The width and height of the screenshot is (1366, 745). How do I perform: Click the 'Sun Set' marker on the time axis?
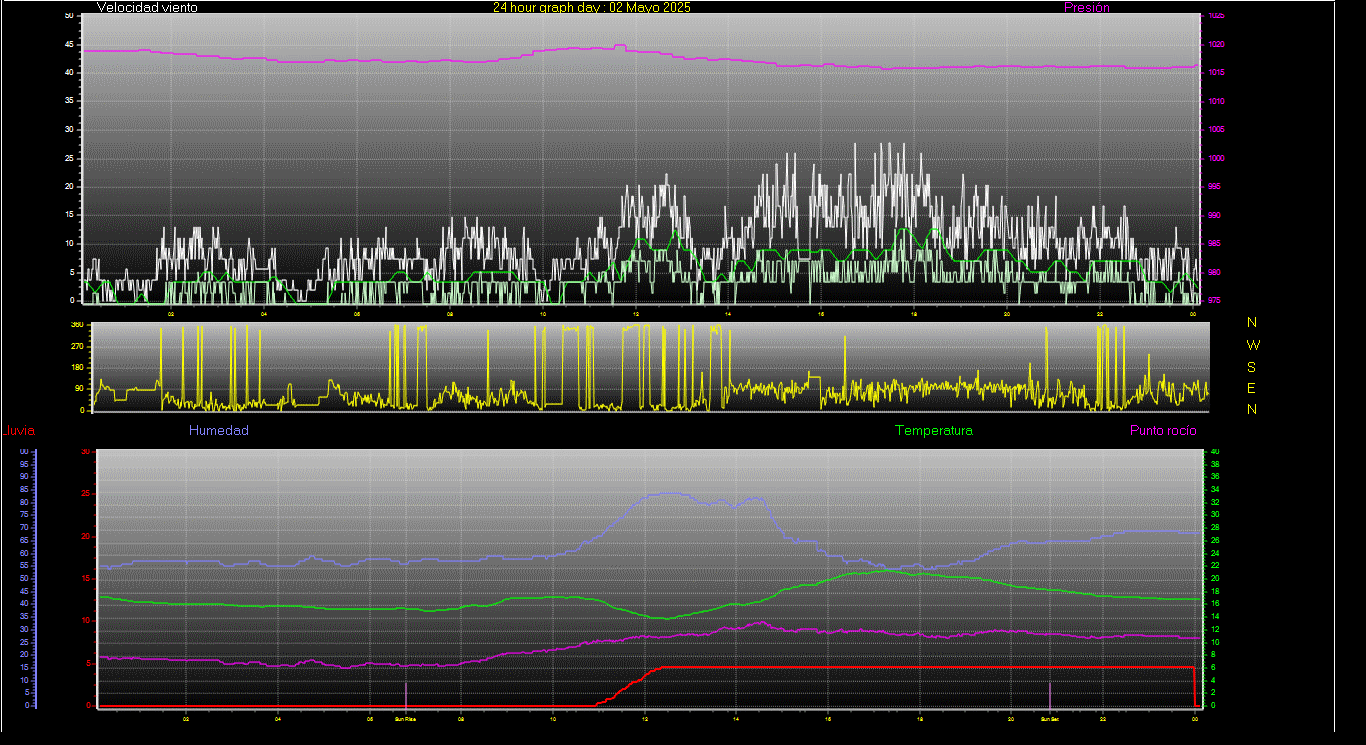click(1049, 719)
